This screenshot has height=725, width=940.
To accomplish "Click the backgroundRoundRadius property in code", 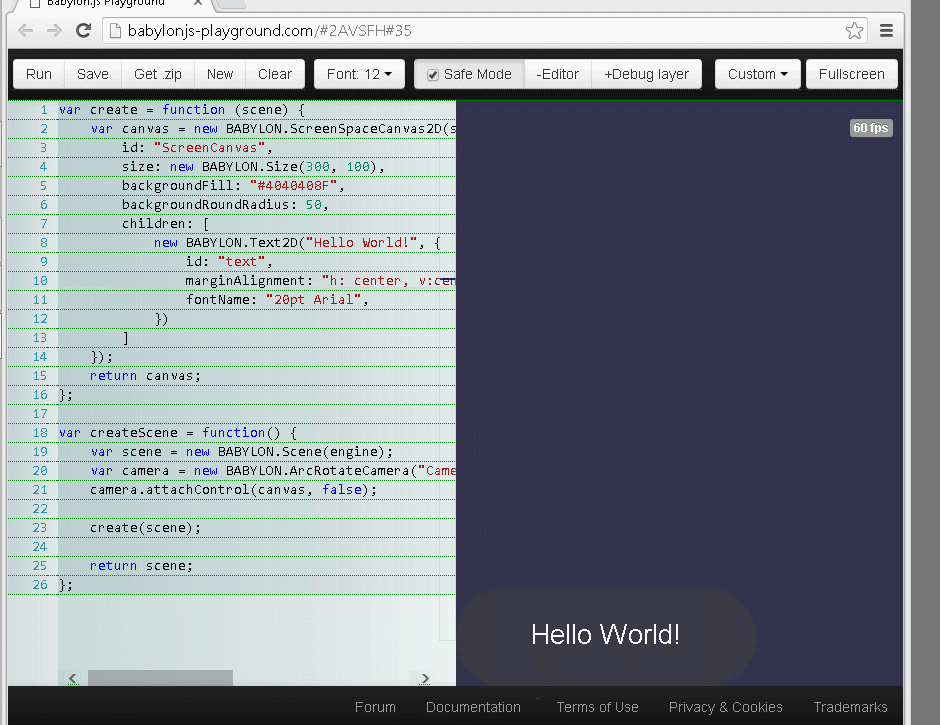I will (x=206, y=205).
